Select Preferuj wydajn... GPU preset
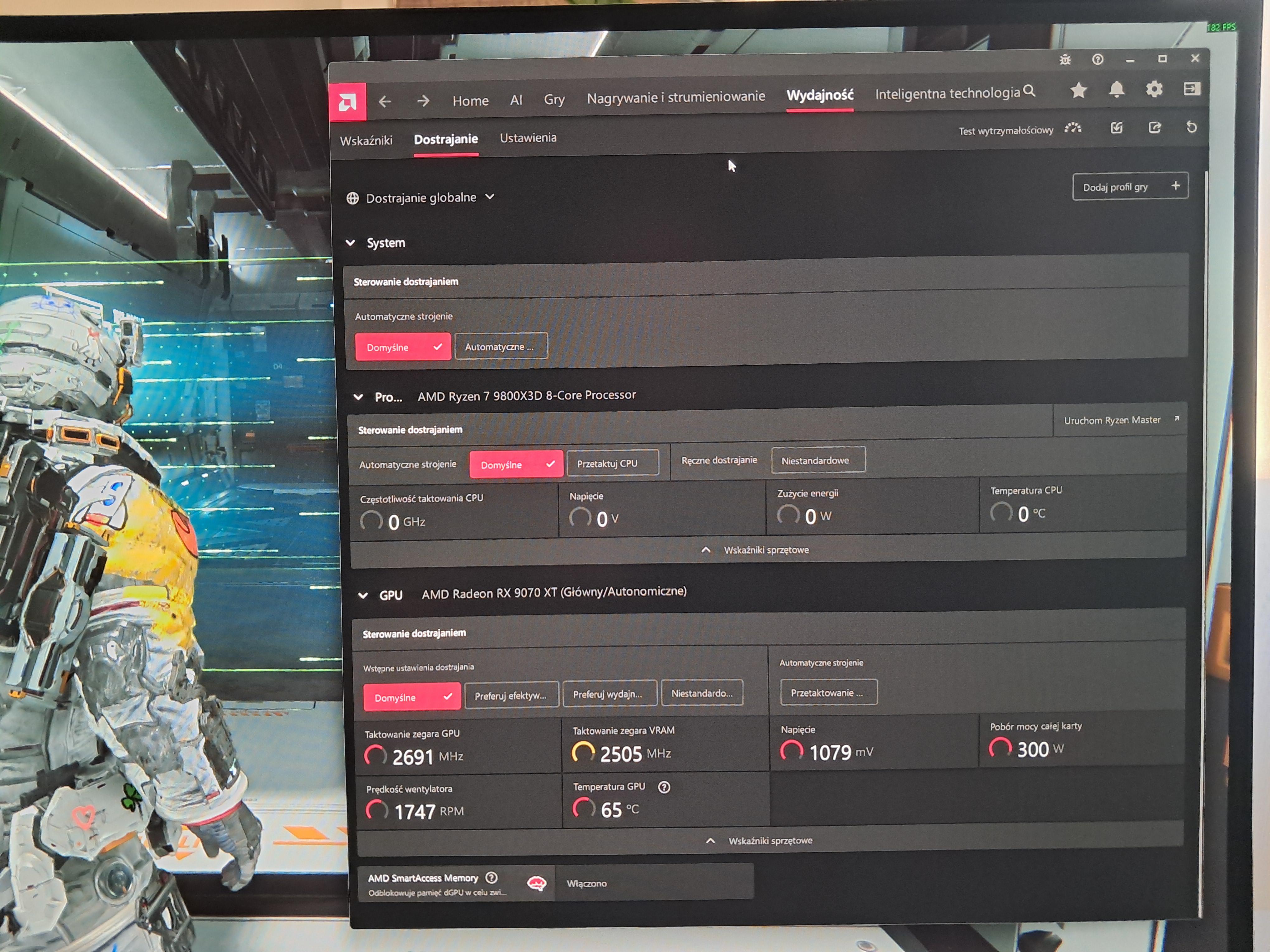This screenshot has width=1270, height=952. (x=610, y=694)
